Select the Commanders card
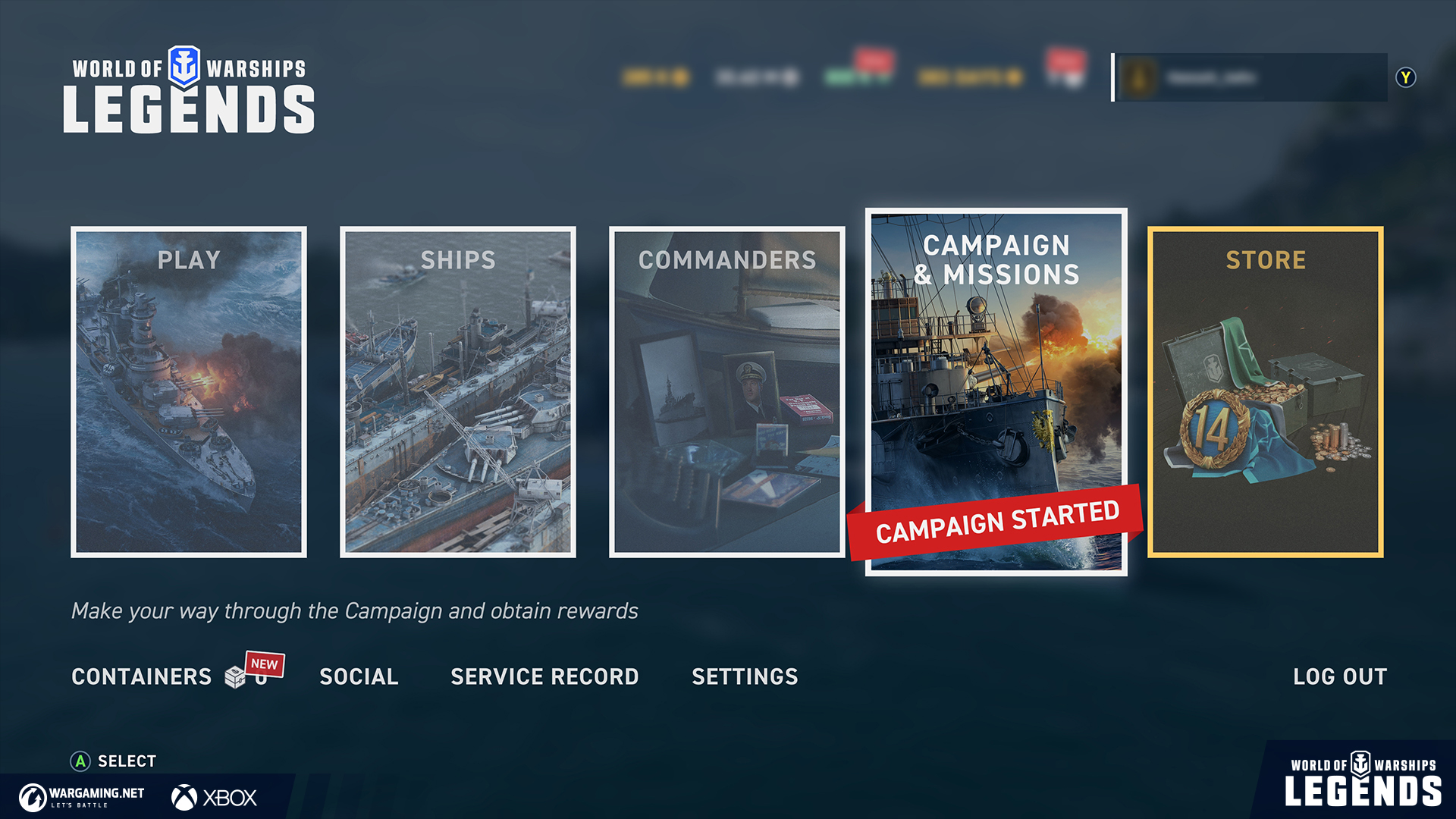The width and height of the screenshot is (1456, 819). tap(727, 392)
